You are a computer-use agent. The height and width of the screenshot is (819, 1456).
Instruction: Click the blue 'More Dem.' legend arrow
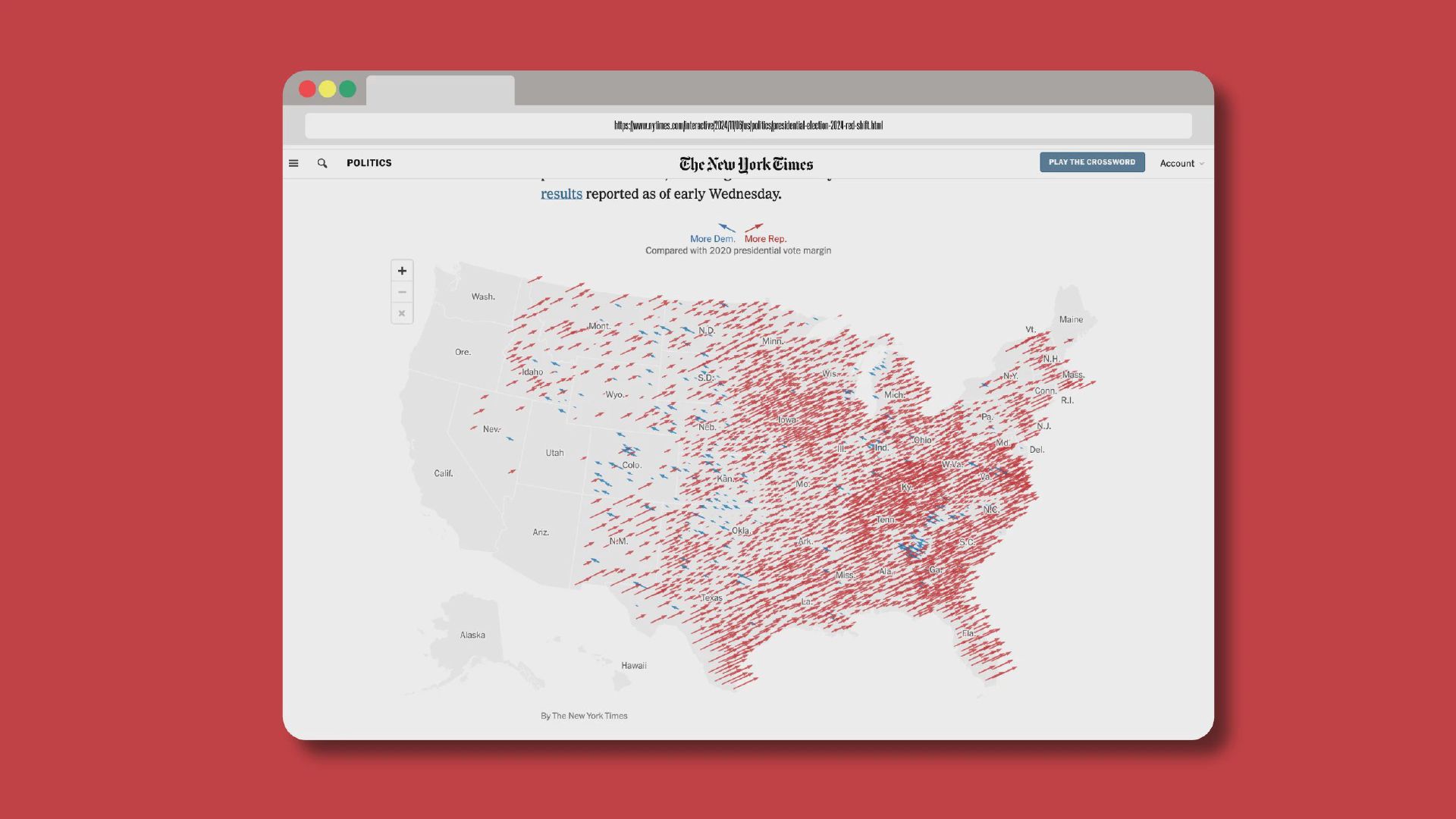(x=726, y=227)
